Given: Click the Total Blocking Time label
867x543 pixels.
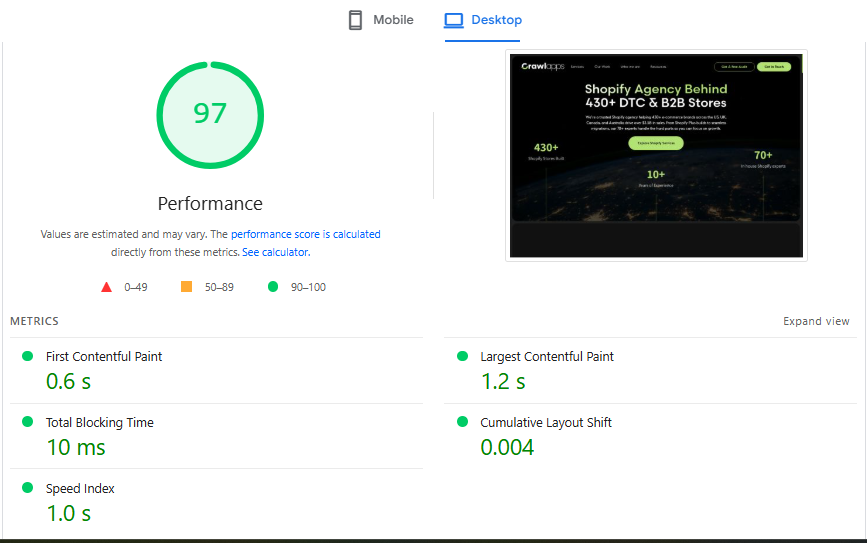Looking at the screenshot, I should [x=100, y=422].
